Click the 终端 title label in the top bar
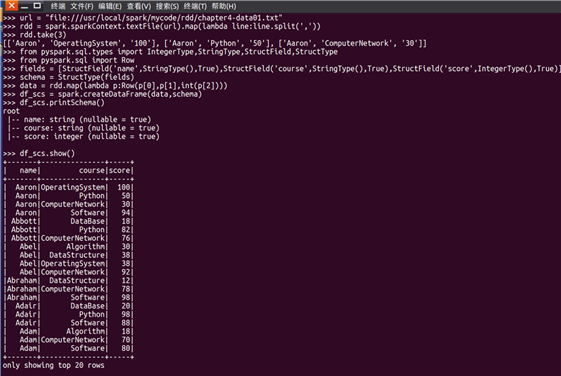 point(58,6)
